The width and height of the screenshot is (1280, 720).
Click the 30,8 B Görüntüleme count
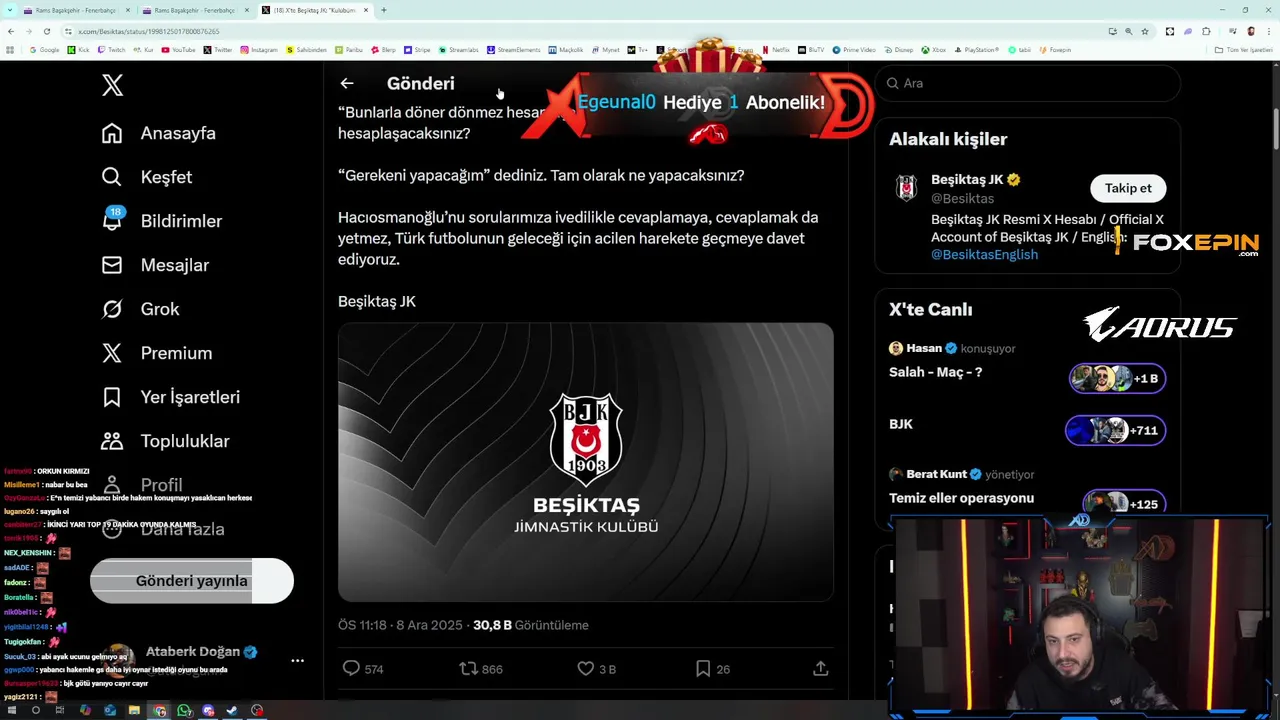point(531,625)
